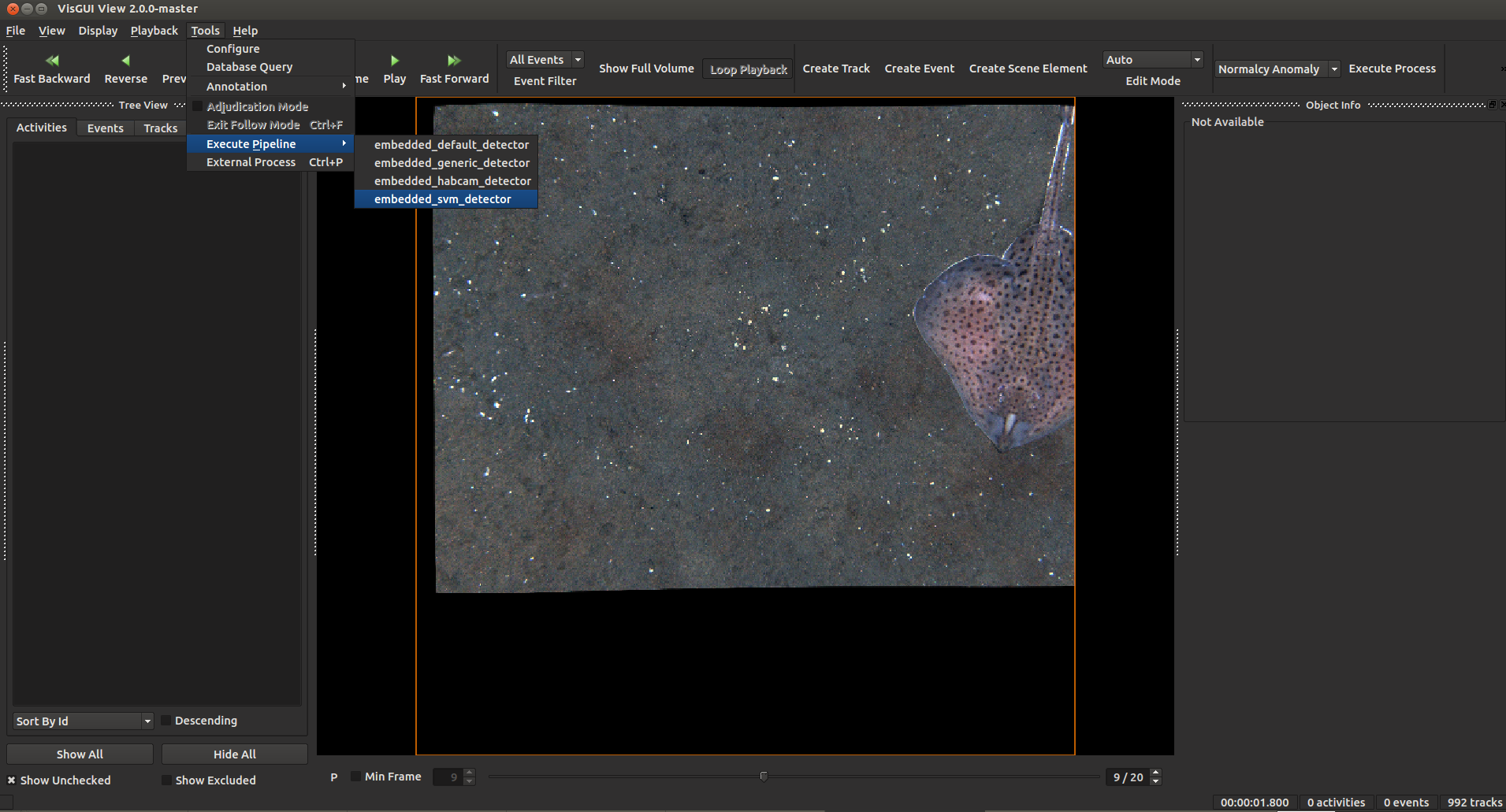Open the Help menu
This screenshot has height=812, width=1506.
(x=245, y=31)
